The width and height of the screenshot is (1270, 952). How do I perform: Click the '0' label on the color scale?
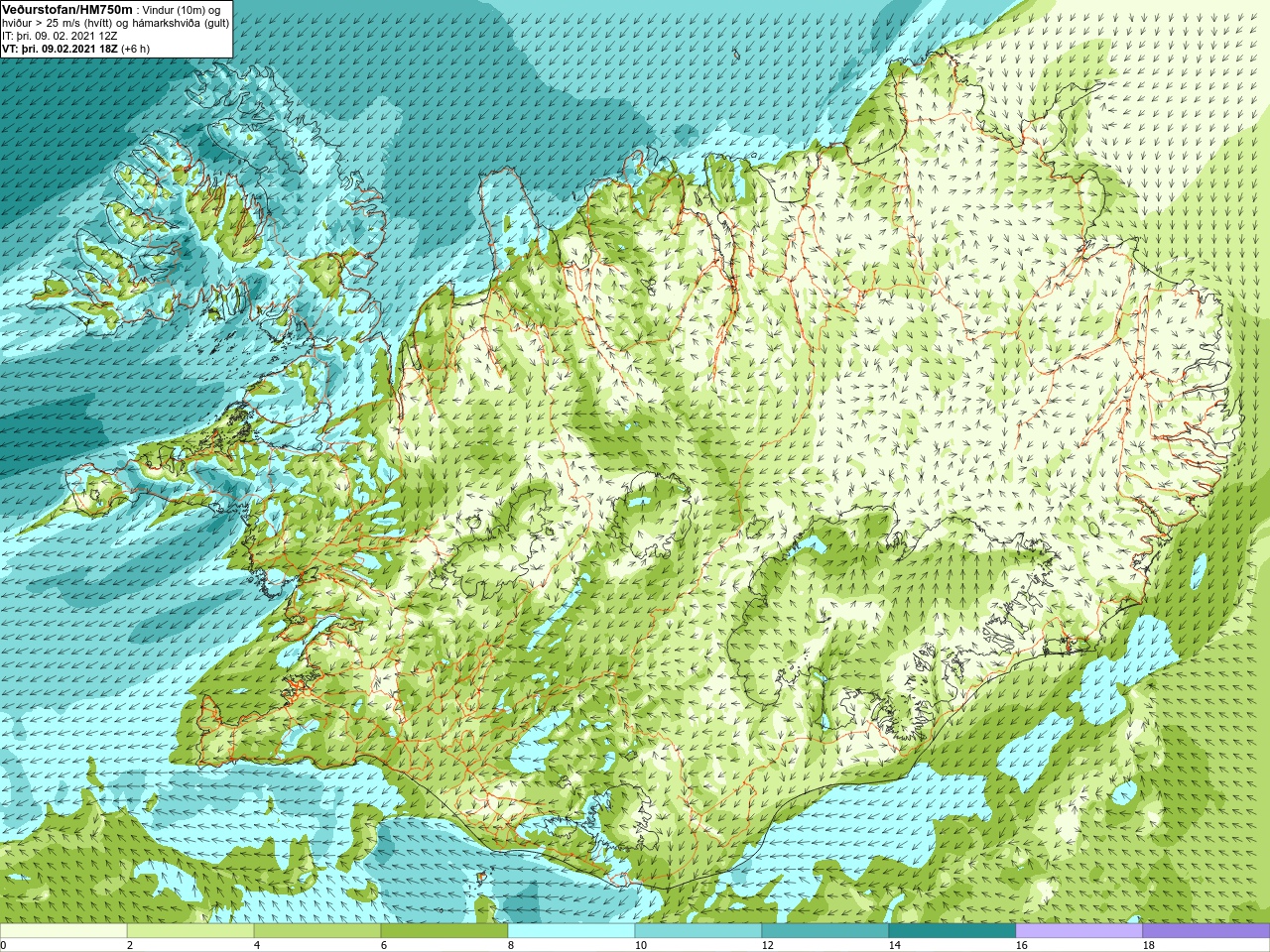[4, 945]
